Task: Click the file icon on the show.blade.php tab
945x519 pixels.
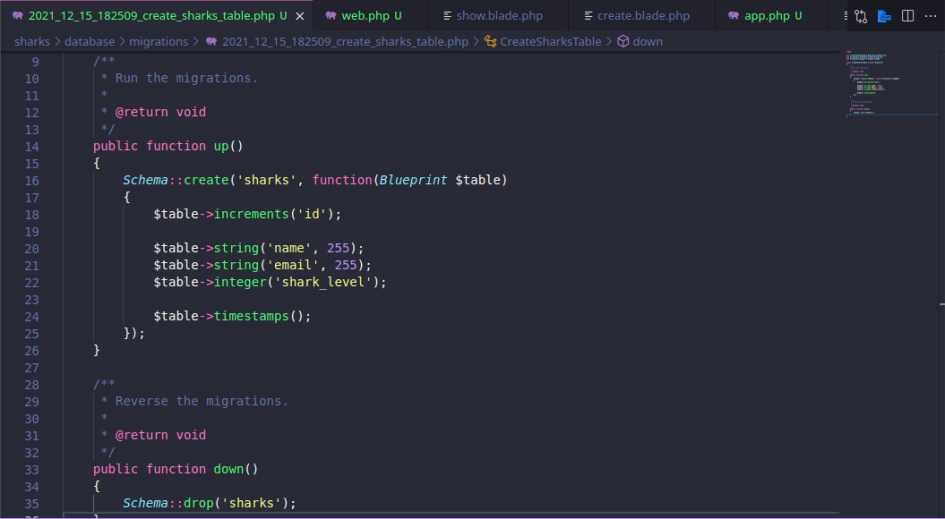Action: click(447, 16)
